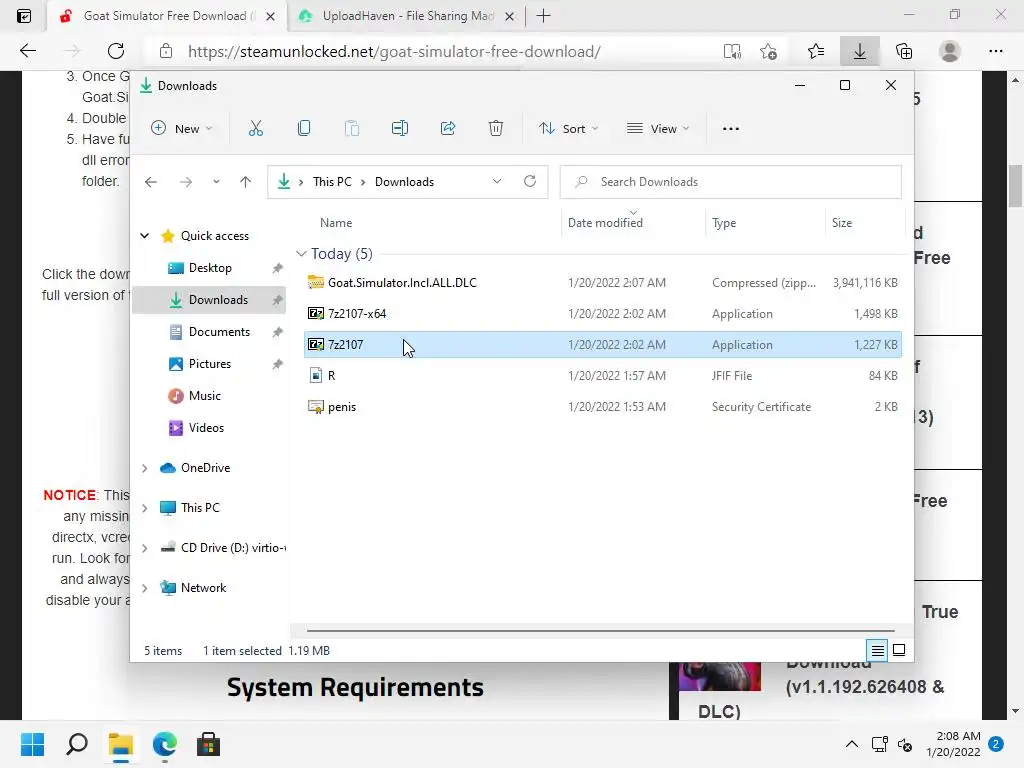Reload the steamunlocked page in Edge
Image resolution: width=1024 pixels, height=768 pixels.
coord(116,51)
